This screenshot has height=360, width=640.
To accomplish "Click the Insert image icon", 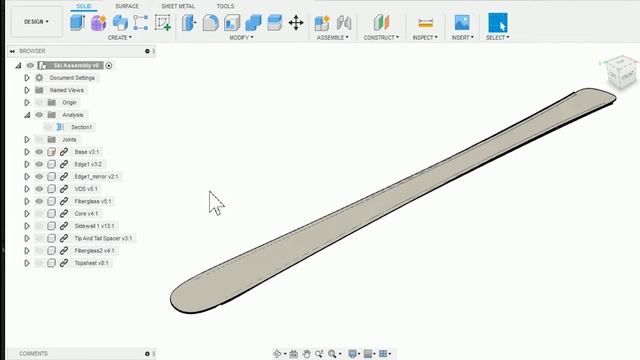I will click(x=462, y=23).
